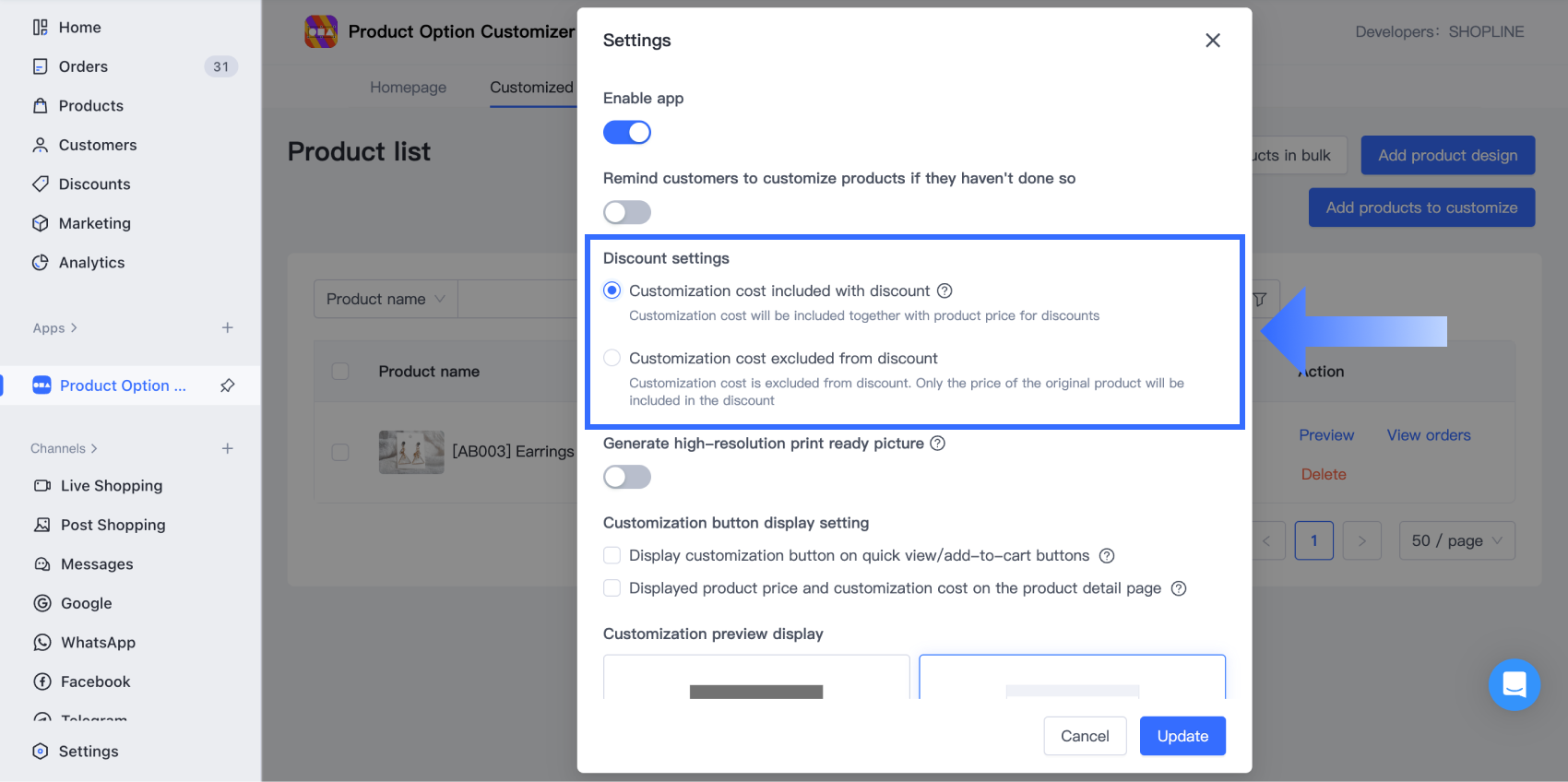The width and height of the screenshot is (1568, 782).
Task: Click the AB003 Earrings product thumbnail
Action: tap(411, 452)
